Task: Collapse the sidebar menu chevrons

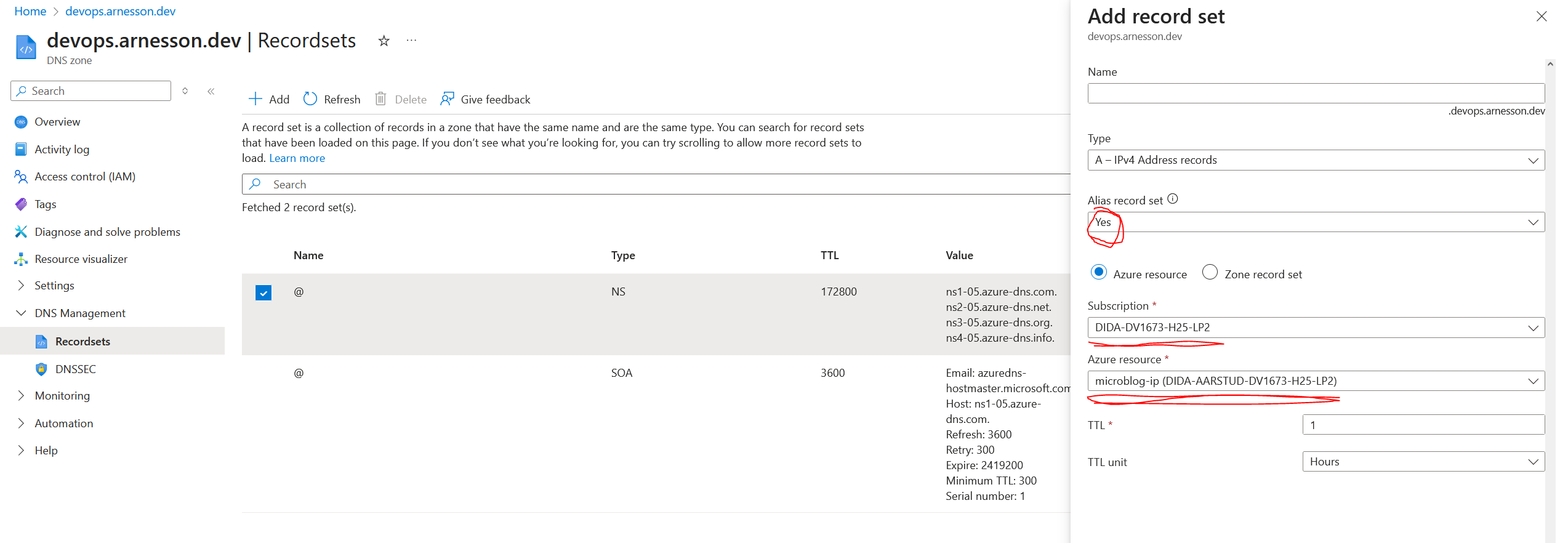Action: point(211,91)
